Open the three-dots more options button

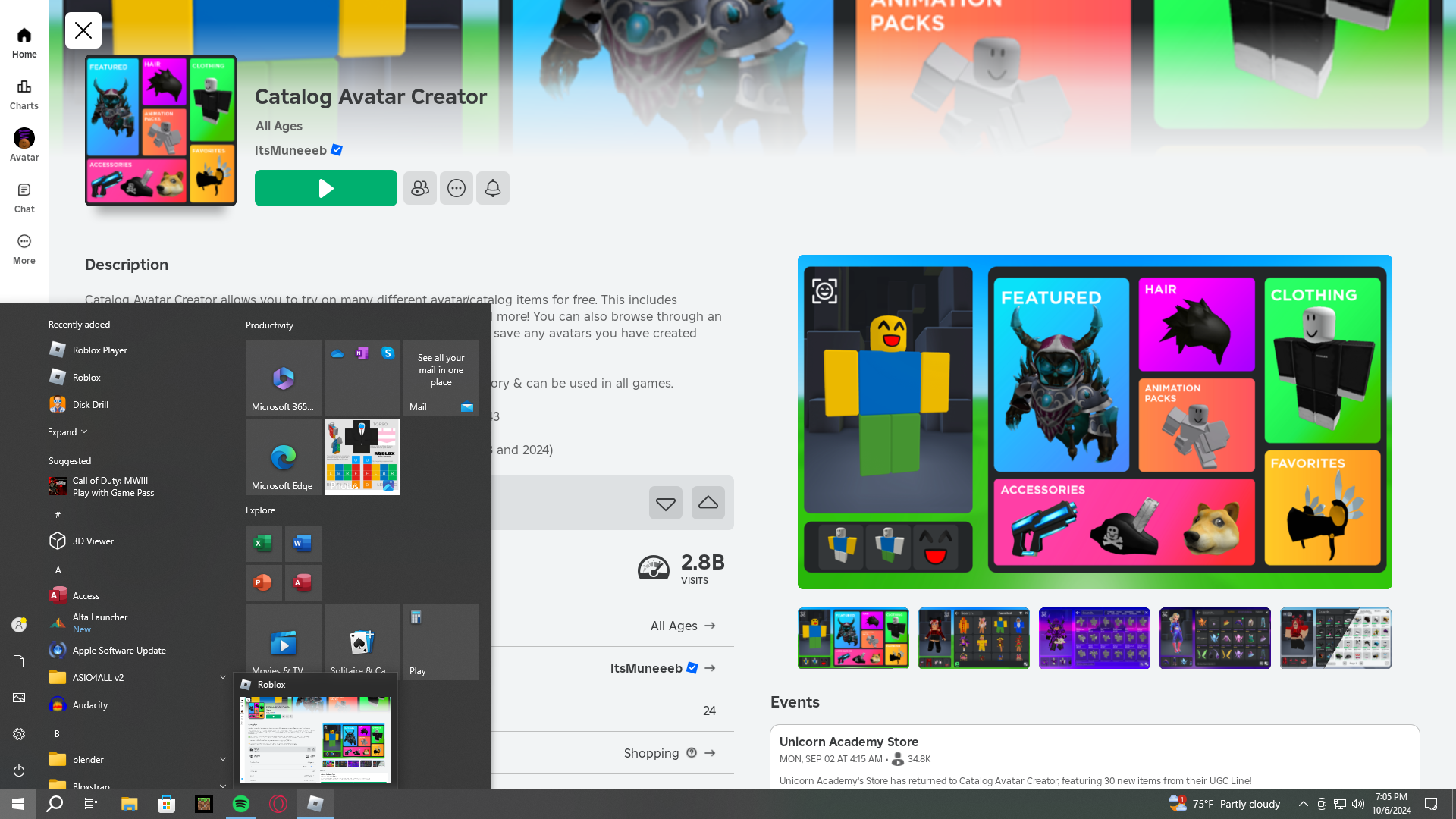click(456, 188)
